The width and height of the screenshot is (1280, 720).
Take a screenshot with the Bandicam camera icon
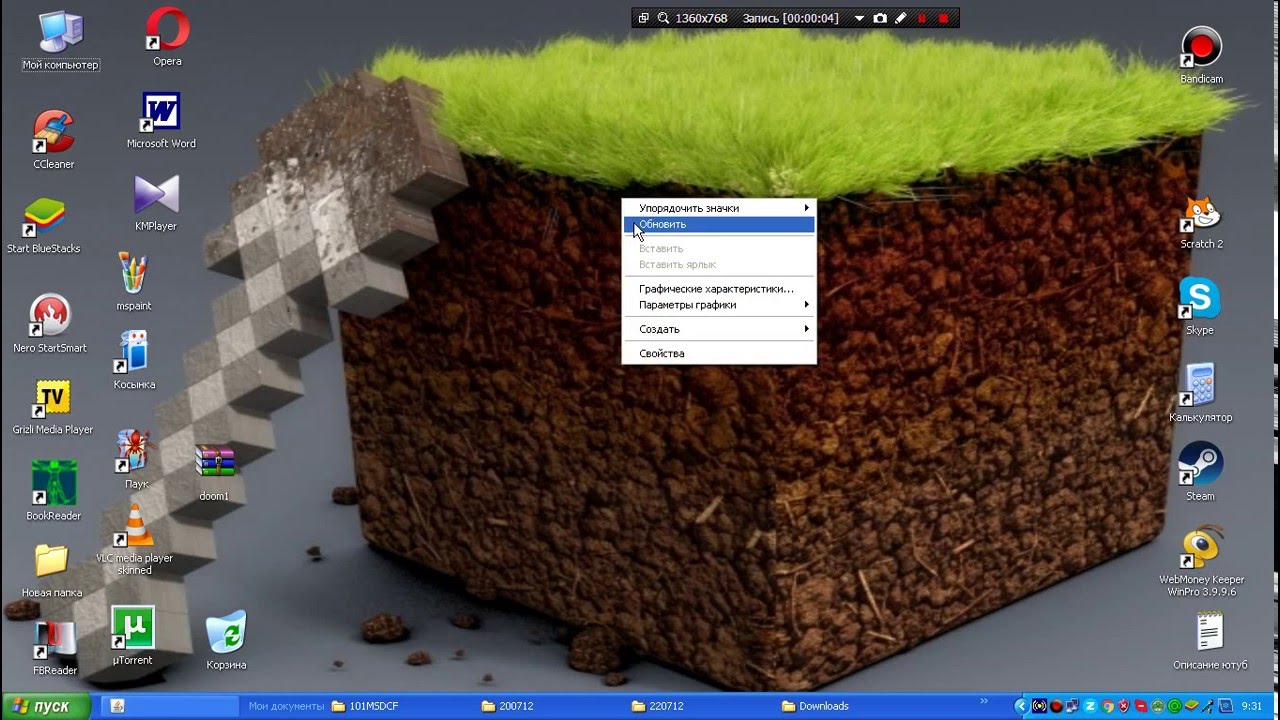pyautogui.click(x=880, y=18)
